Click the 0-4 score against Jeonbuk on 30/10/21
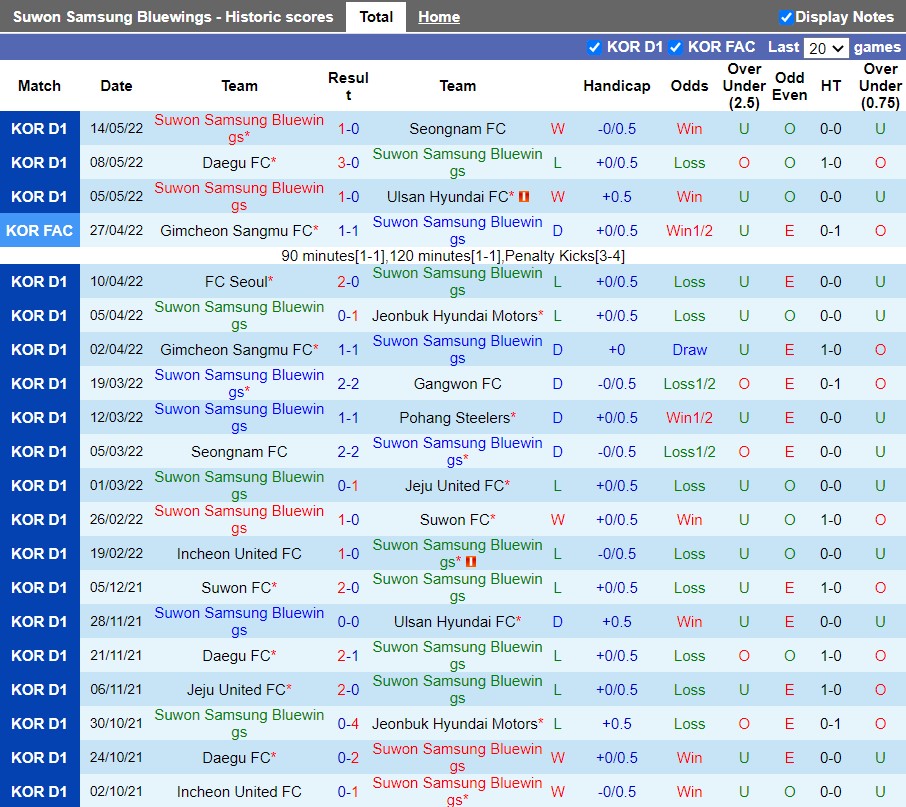This screenshot has width=906, height=807. (348, 724)
